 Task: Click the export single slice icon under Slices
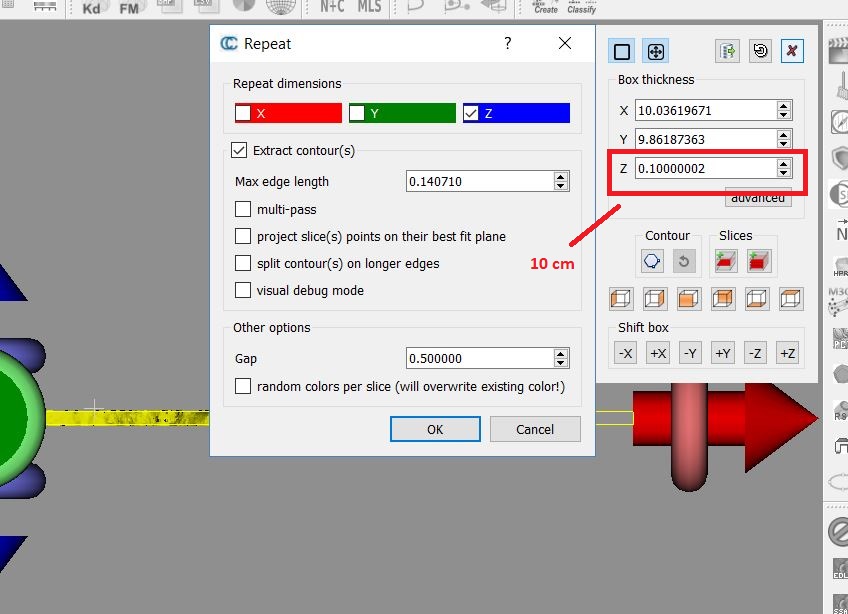(727, 262)
